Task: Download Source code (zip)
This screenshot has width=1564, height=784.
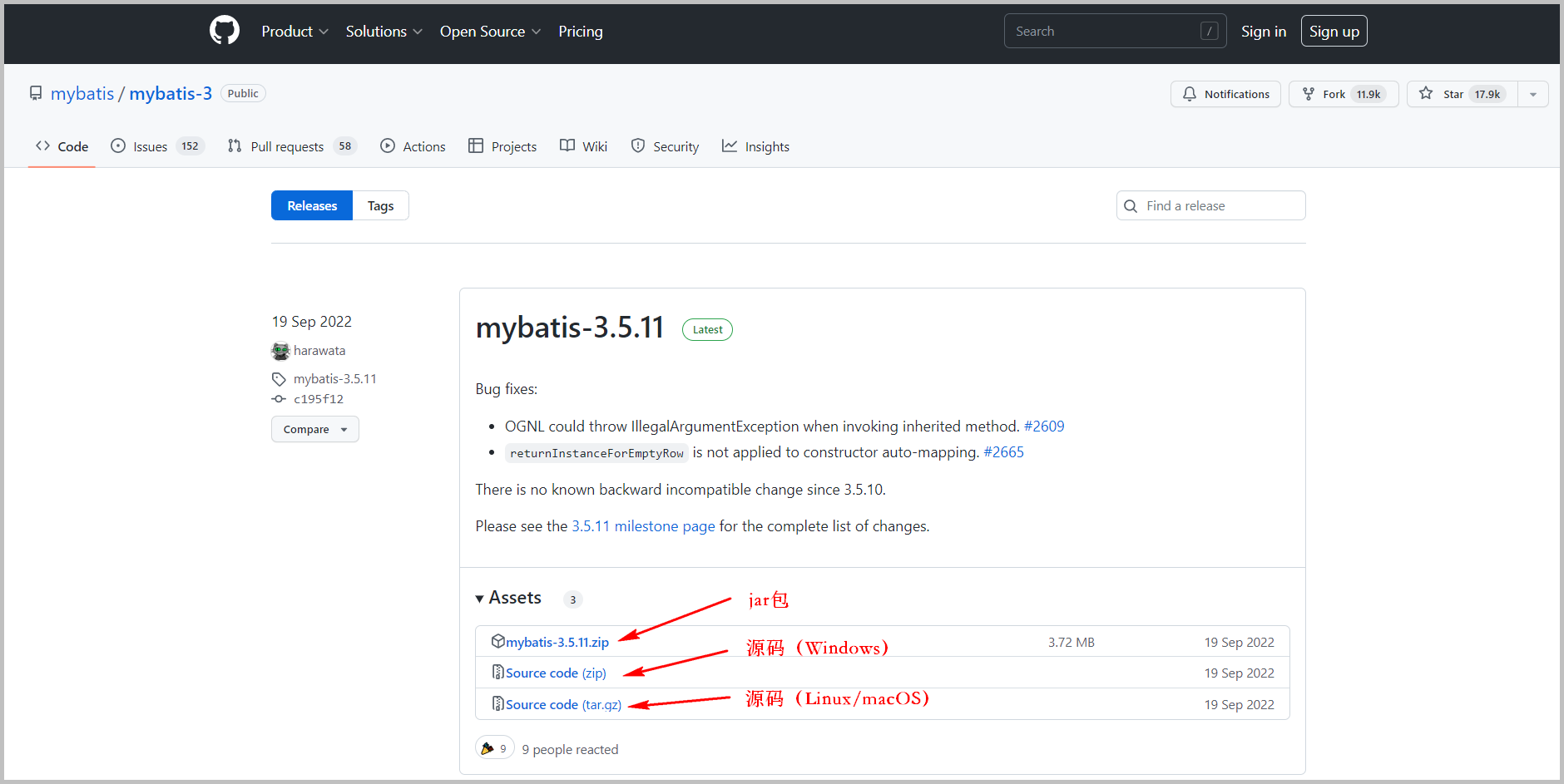Action: click(556, 673)
